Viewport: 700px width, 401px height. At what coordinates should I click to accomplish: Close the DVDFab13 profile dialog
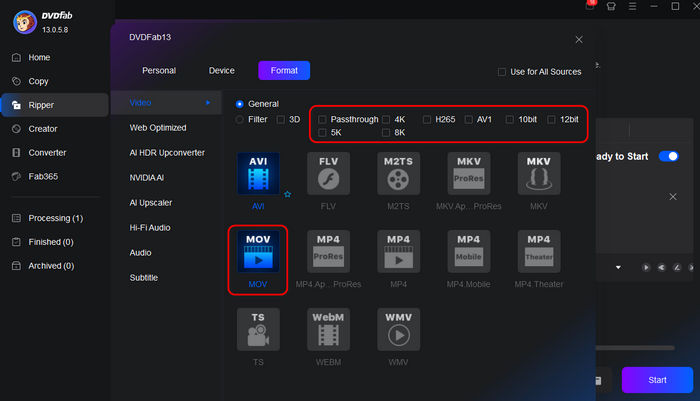click(x=579, y=40)
